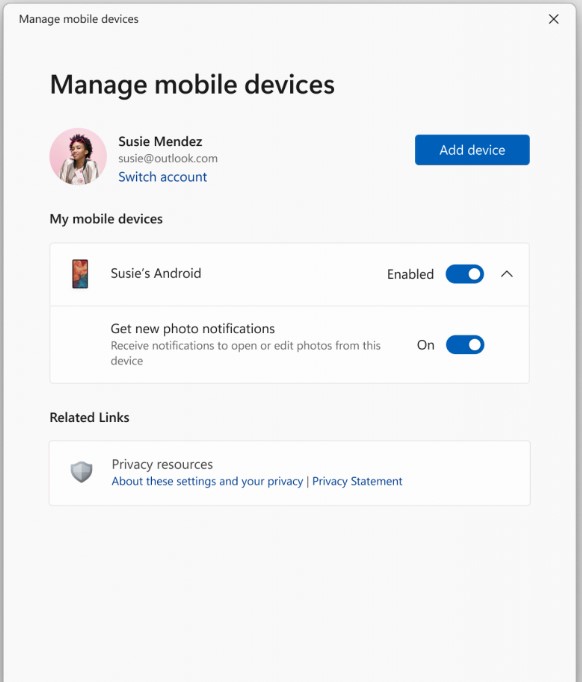The image size is (582, 682).
Task: Click the Related Links heading
Action: pyautogui.click(x=89, y=418)
